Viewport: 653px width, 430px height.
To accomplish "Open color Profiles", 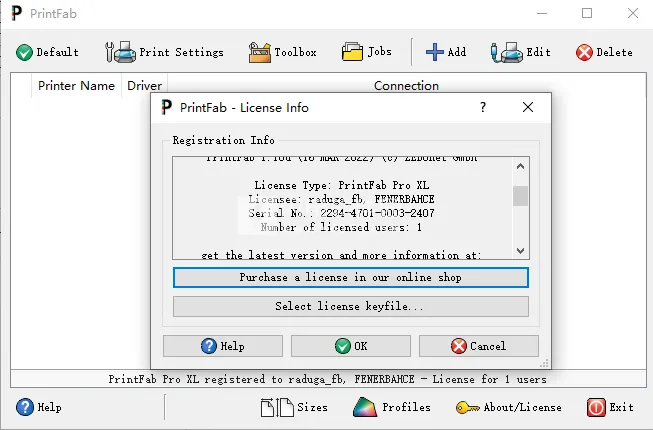I will [391, 407].
